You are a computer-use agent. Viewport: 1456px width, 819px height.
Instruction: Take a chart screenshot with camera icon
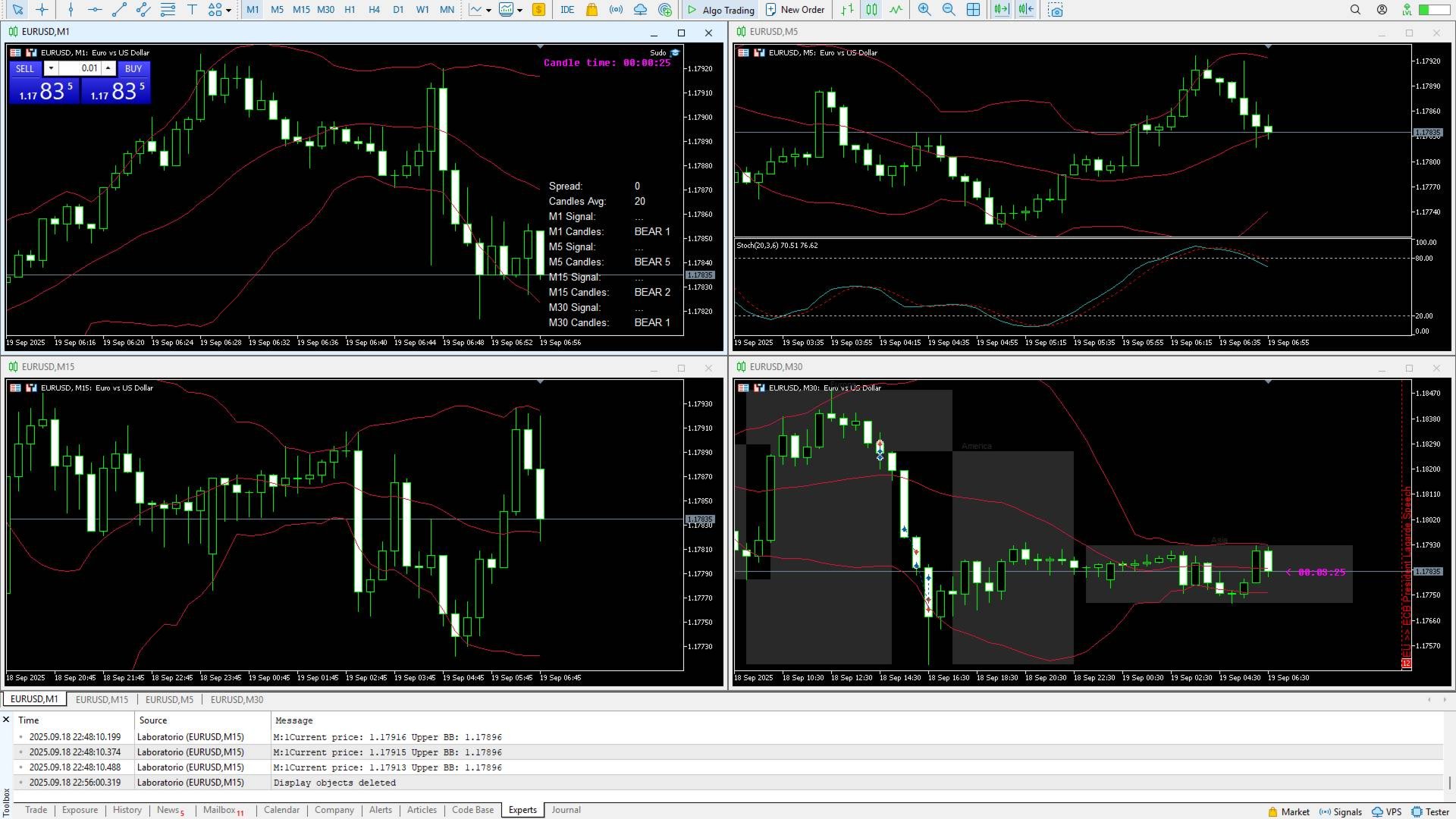click(1056, 10)
